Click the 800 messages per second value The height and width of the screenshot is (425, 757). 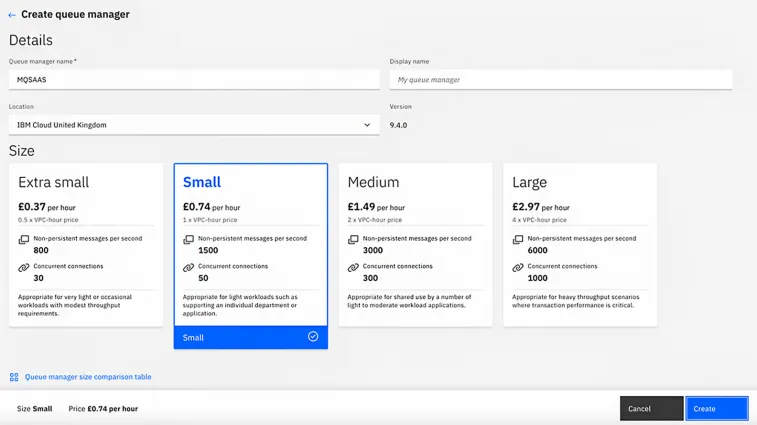[x=41, y=250]
